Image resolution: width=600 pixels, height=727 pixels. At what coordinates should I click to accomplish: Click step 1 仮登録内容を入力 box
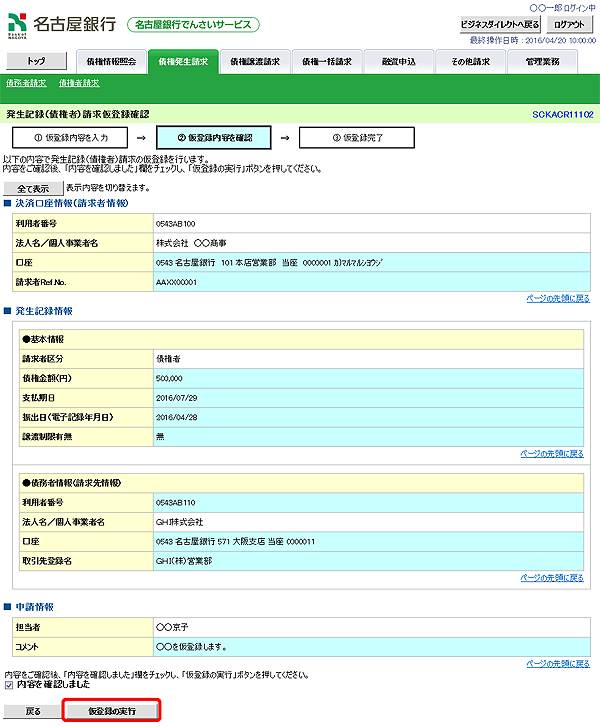tap(70, 138)
